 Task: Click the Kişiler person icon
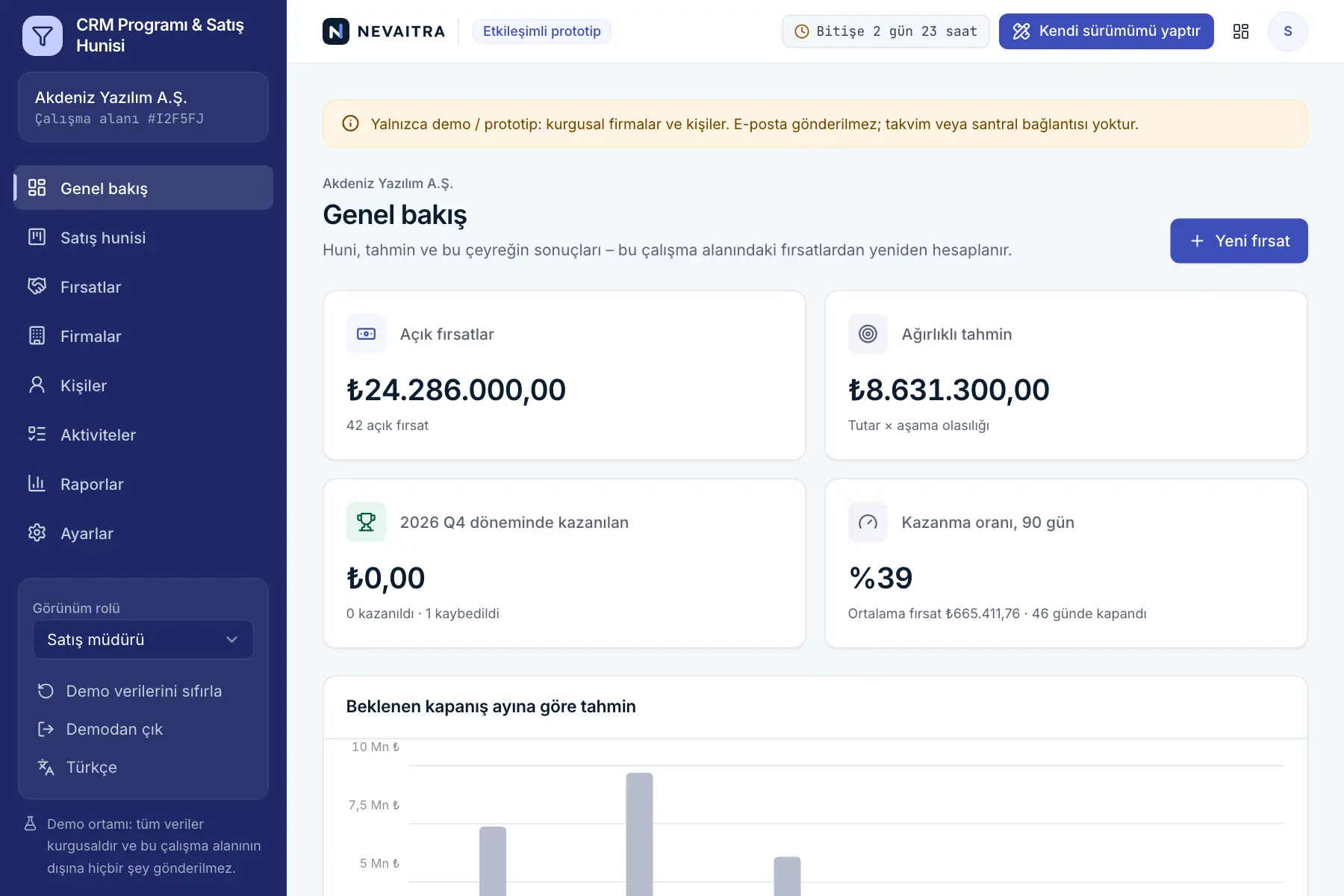pos(37,385)
